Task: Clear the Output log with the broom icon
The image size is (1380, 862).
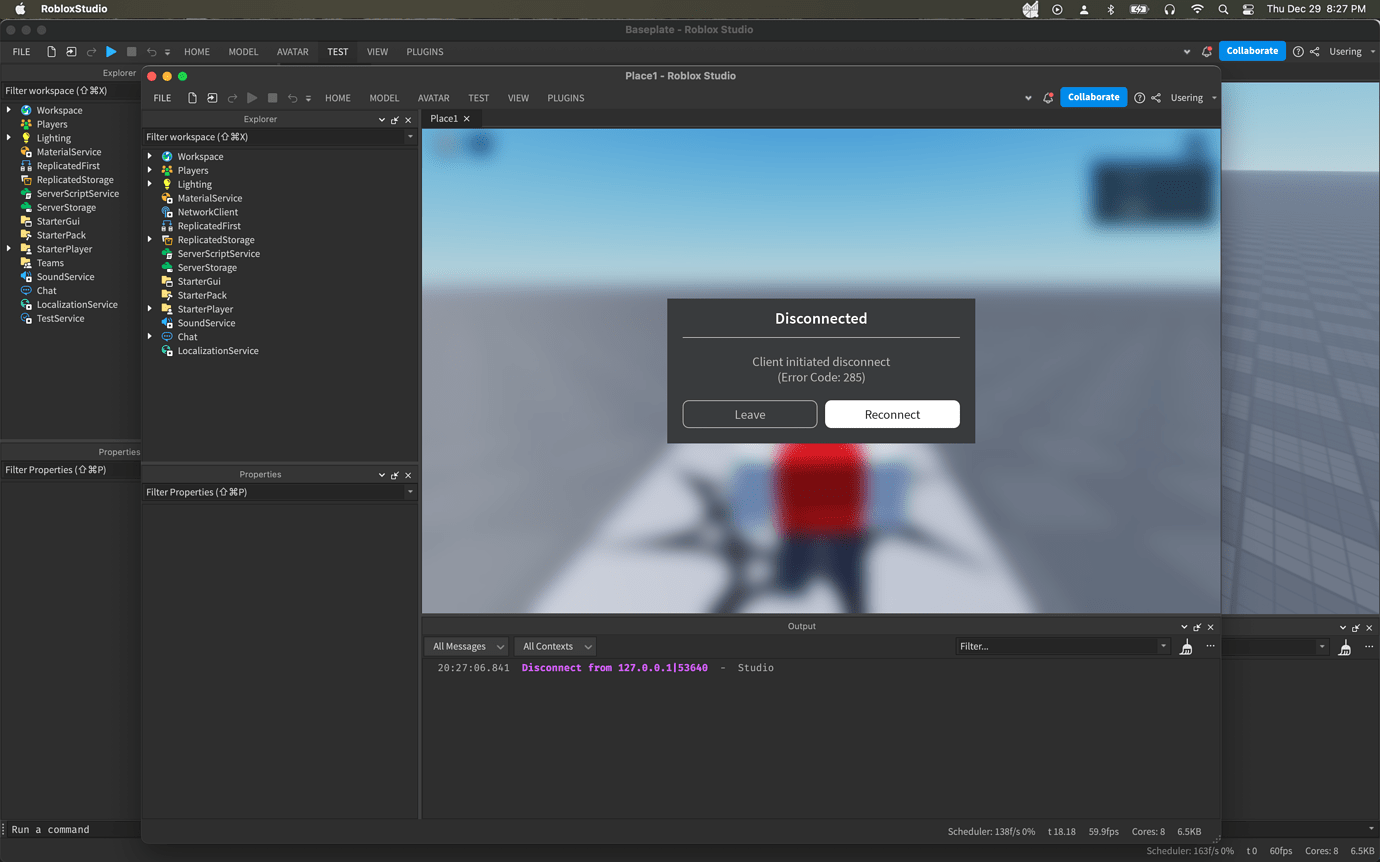Action: 1186,646
